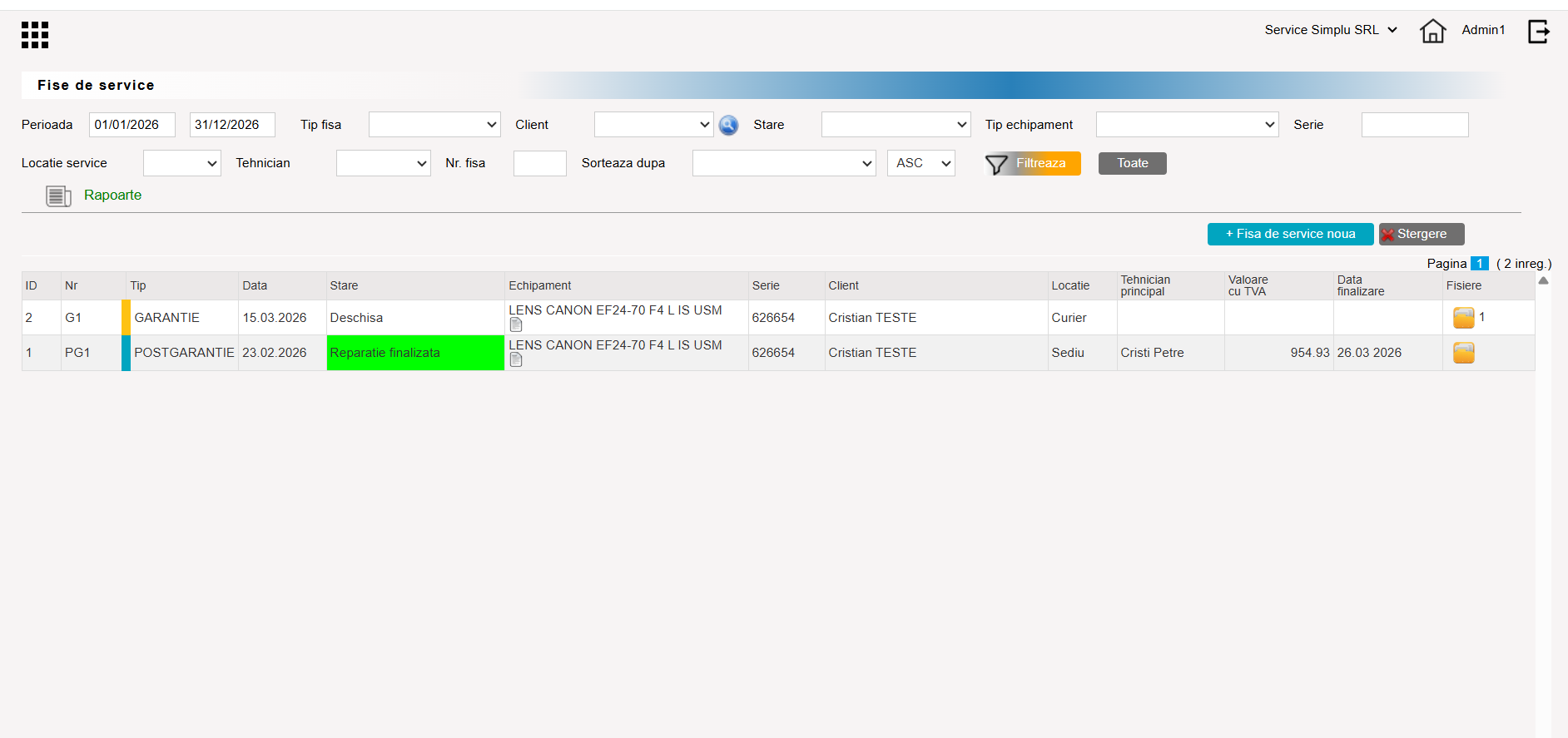This screenshot has width=1568, height=738.
Task: Log out using the exit icon
Action: coord(1539,32)
